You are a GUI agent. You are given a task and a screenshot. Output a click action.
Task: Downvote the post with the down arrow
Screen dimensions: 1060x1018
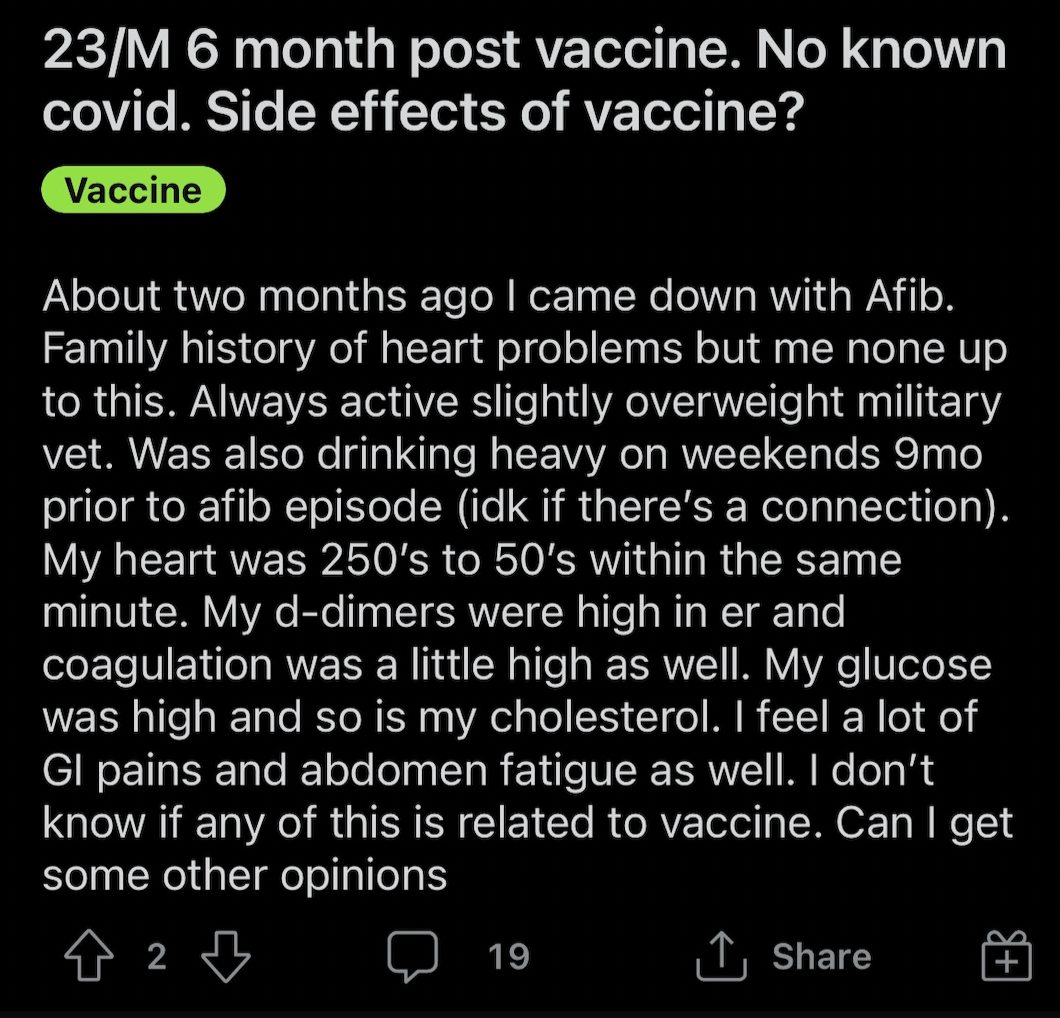coord(226,956)
